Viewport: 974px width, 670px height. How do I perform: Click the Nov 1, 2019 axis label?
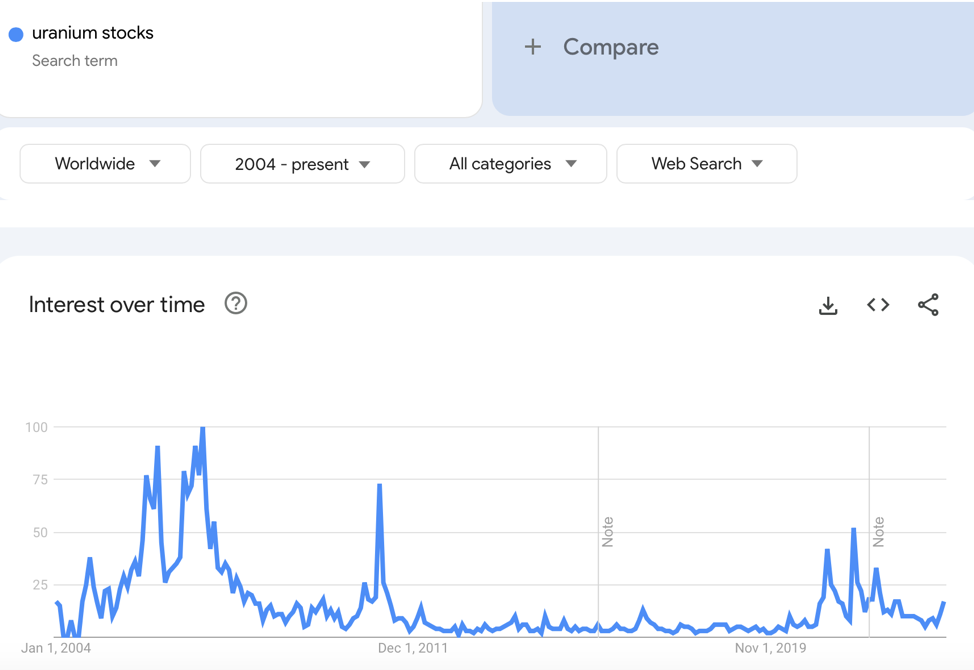click(770, 648)
